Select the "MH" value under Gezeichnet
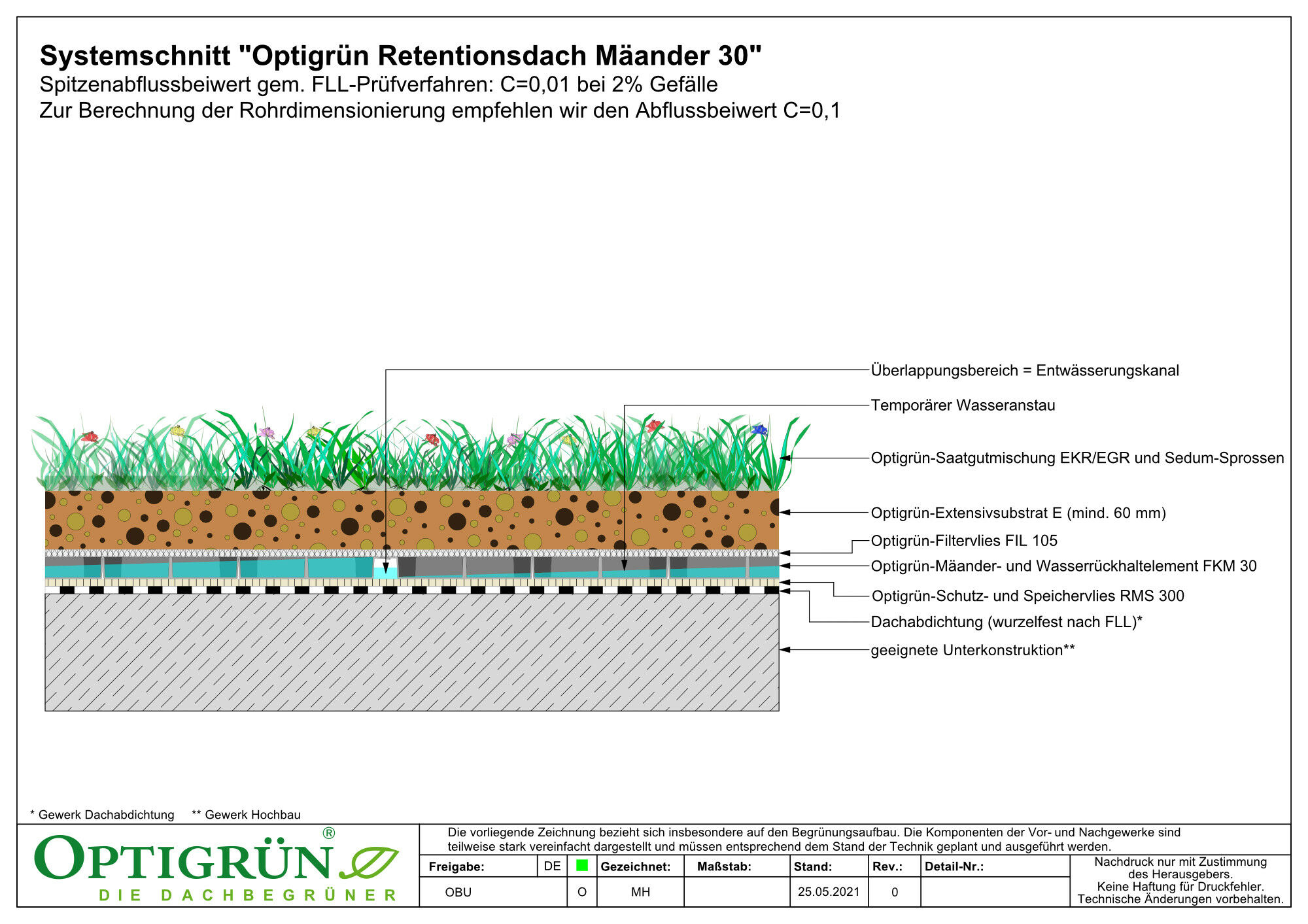Screen dimensions: 1308x924 (640, 893)
